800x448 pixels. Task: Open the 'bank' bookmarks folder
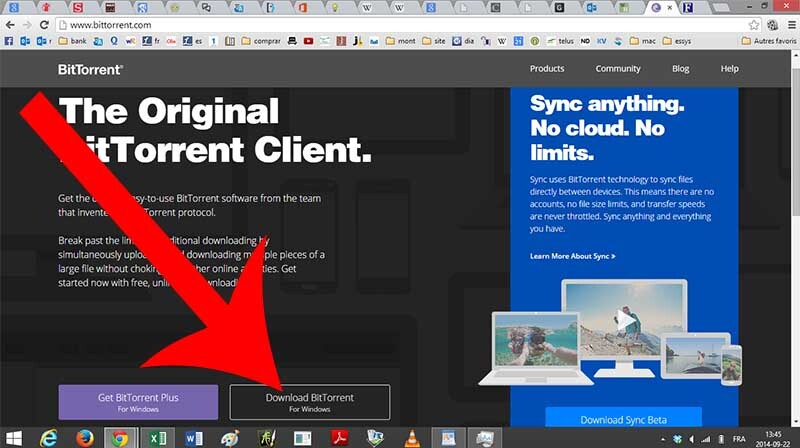[x=72, y=41]
